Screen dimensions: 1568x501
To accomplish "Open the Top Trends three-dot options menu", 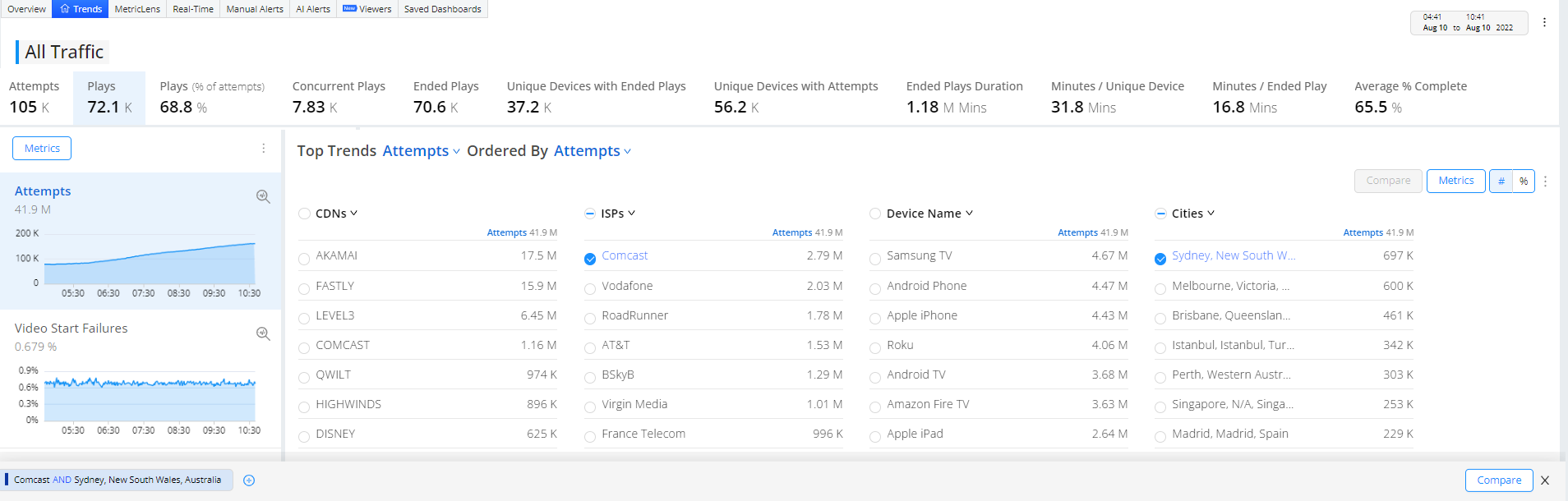I will coord(1545,182).
